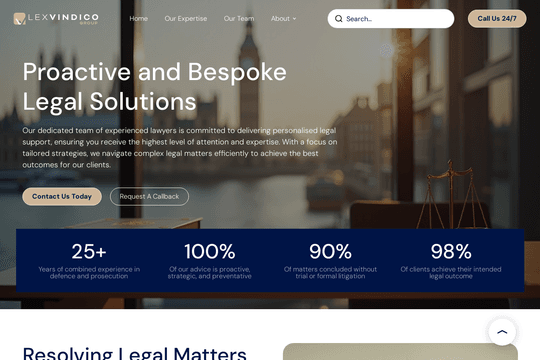Click the Request A Callback button
Screen dimensions: 540x360
[x=149, y=196]
